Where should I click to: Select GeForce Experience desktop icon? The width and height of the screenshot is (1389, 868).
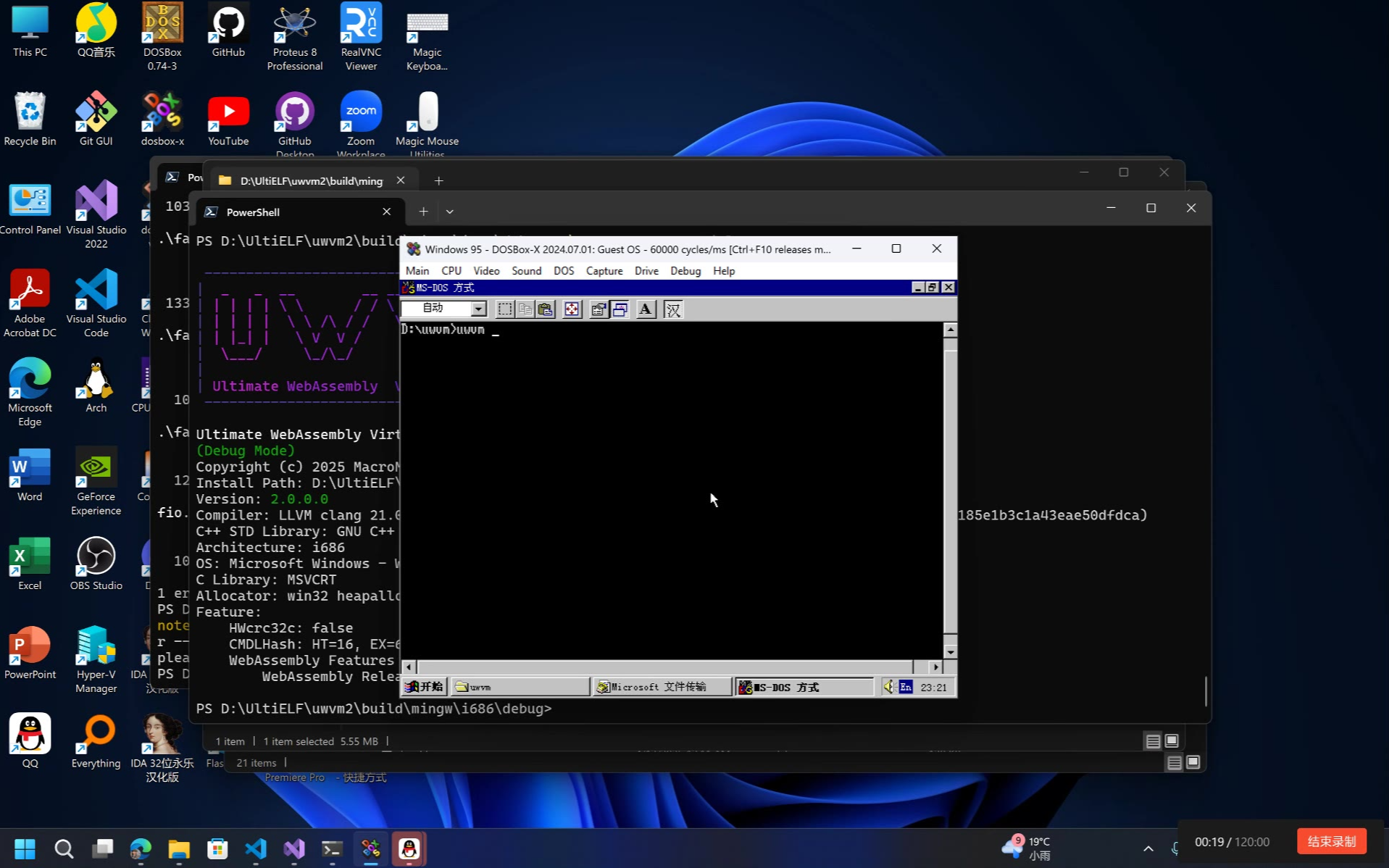96,482
